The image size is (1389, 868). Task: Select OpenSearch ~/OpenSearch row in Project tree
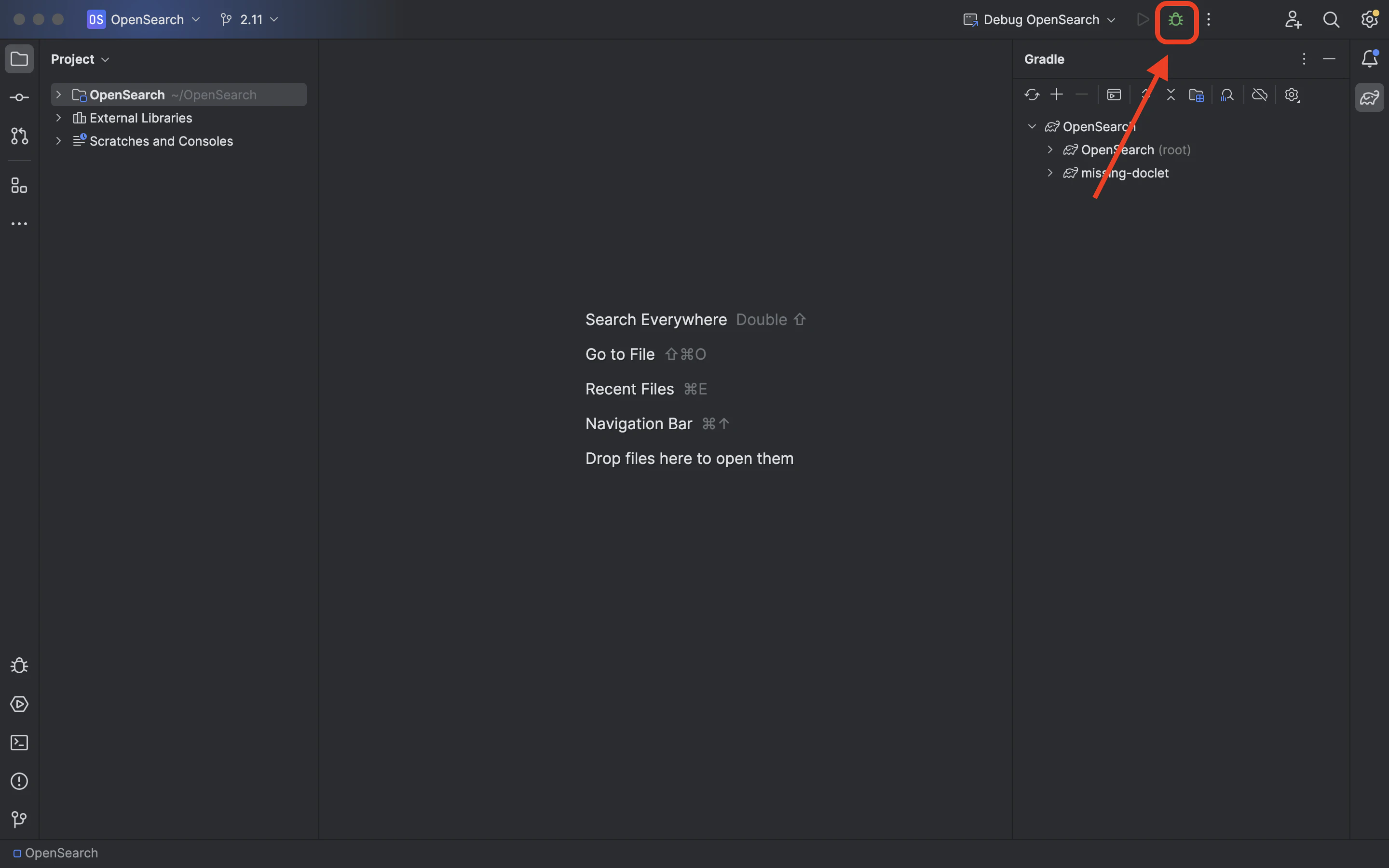pyautogui.click(x=178, y=95)
